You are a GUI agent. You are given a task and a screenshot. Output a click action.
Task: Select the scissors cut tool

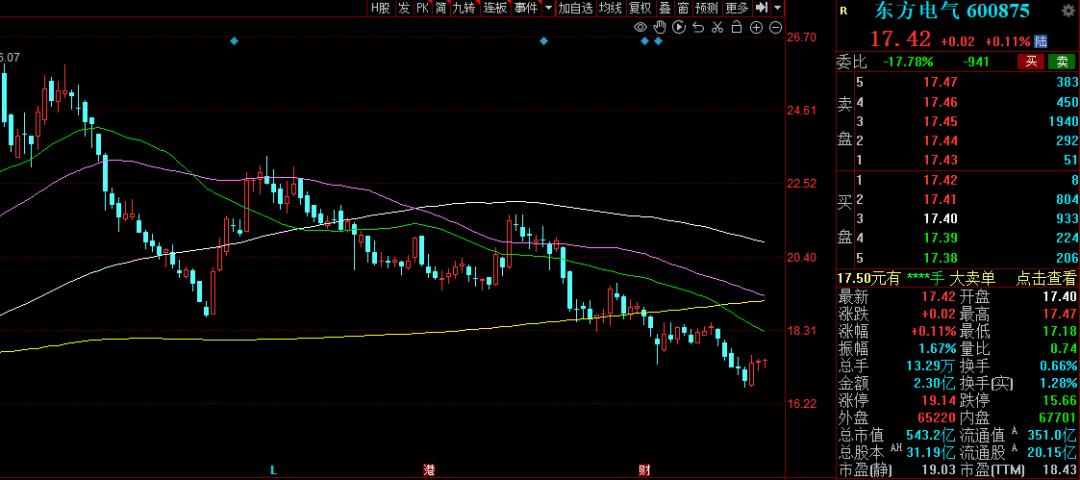[717, 27]
